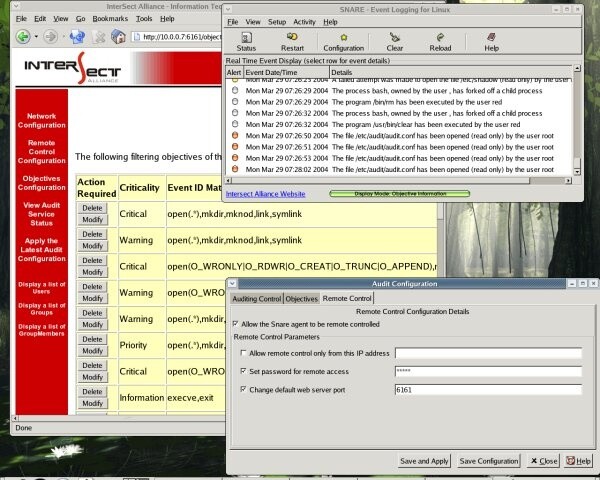The image size is (600, 480).
Task: Toggle Set password for remote access checkbox
Action: (243, 371)
